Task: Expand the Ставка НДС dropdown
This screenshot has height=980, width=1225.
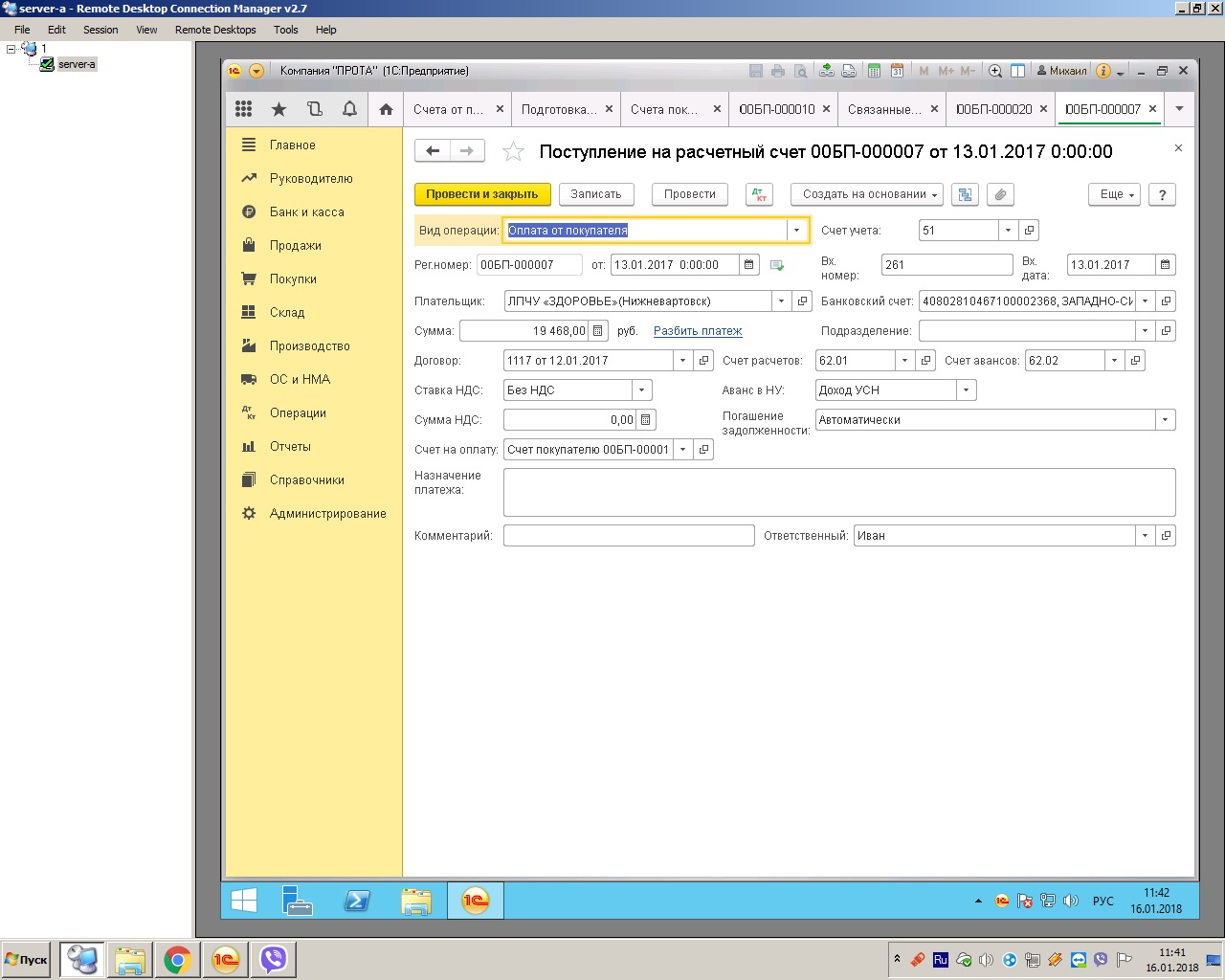Action: pos(642,390)
